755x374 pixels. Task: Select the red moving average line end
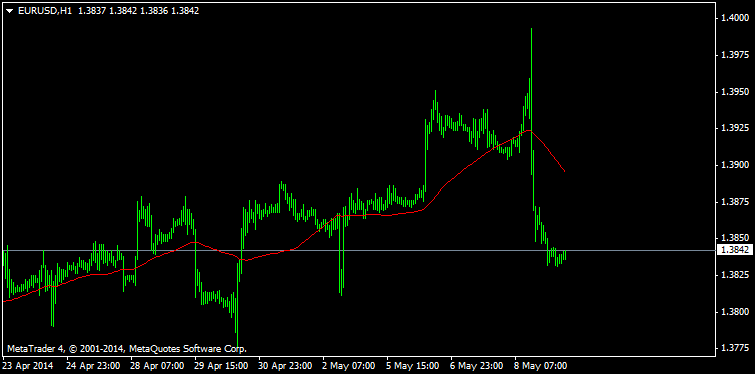564,170
